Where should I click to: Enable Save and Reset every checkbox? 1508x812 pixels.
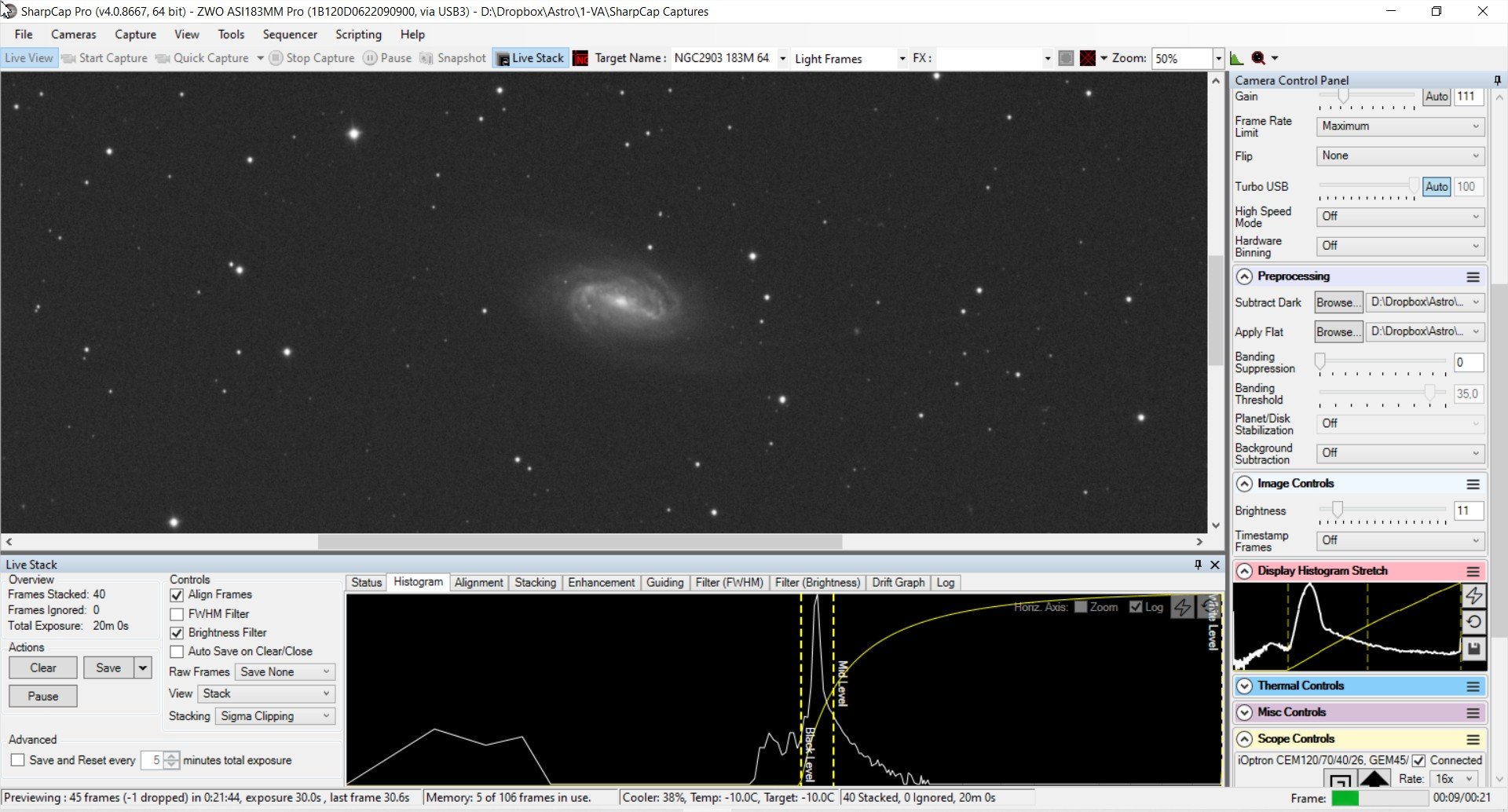pyautogui.click(x=17, y=760)
